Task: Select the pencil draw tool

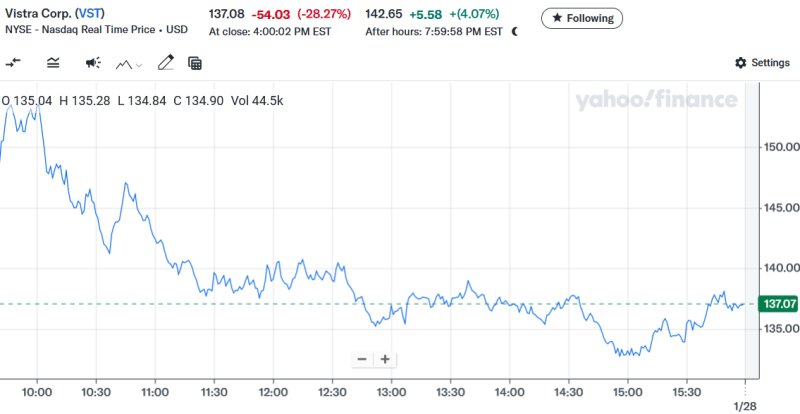Action: (x=165, y=63)
